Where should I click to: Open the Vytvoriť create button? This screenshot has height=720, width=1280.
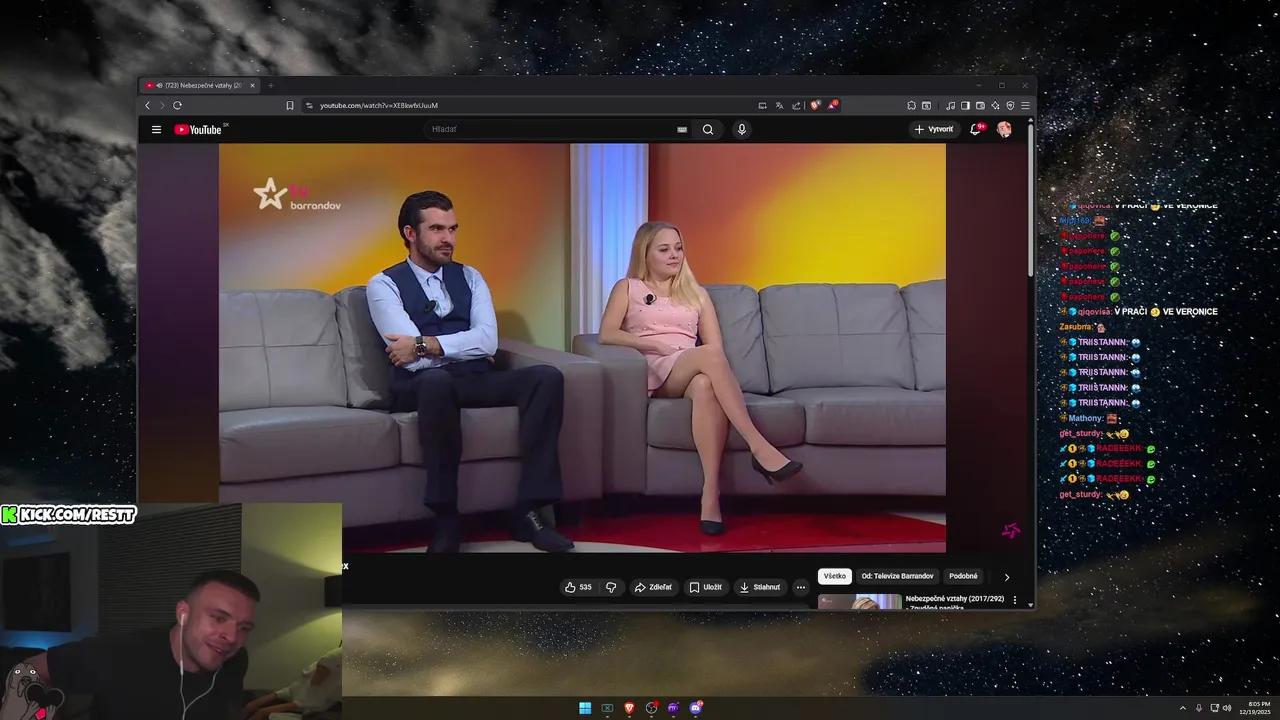point(934,129)
